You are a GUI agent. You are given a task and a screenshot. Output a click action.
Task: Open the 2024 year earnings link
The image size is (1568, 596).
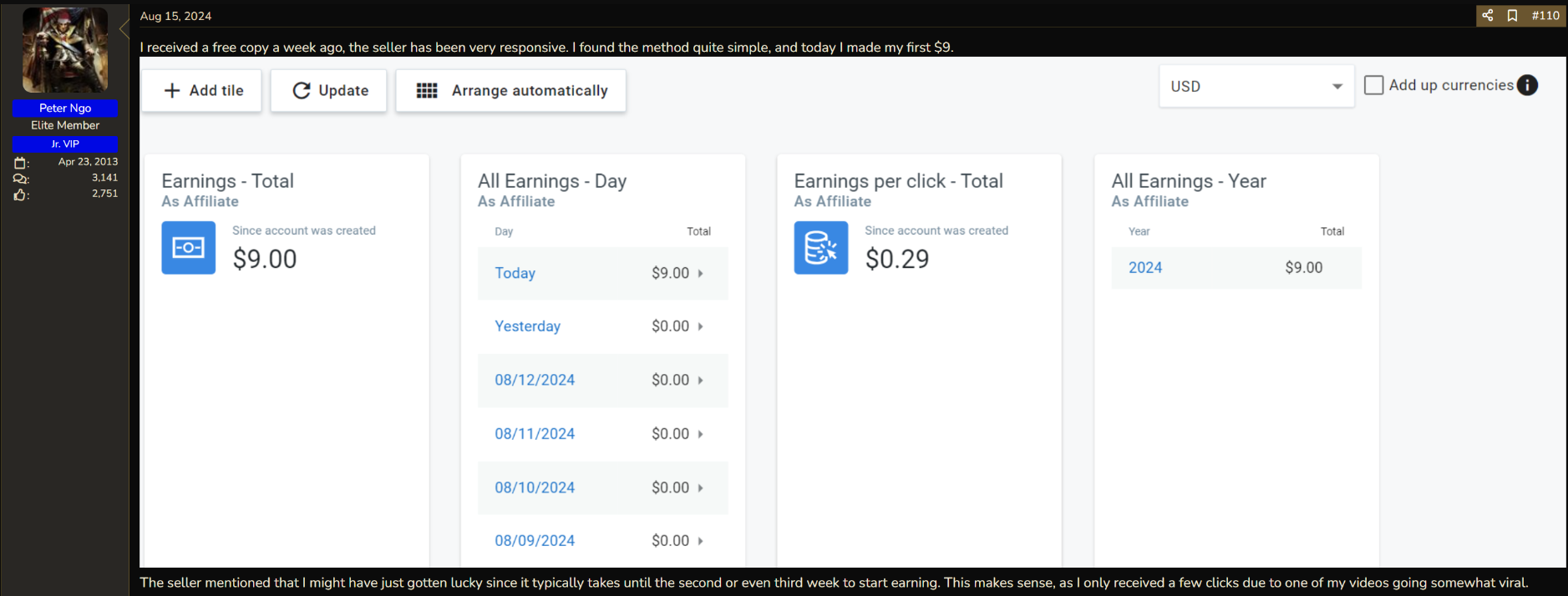coord(1145,268)
